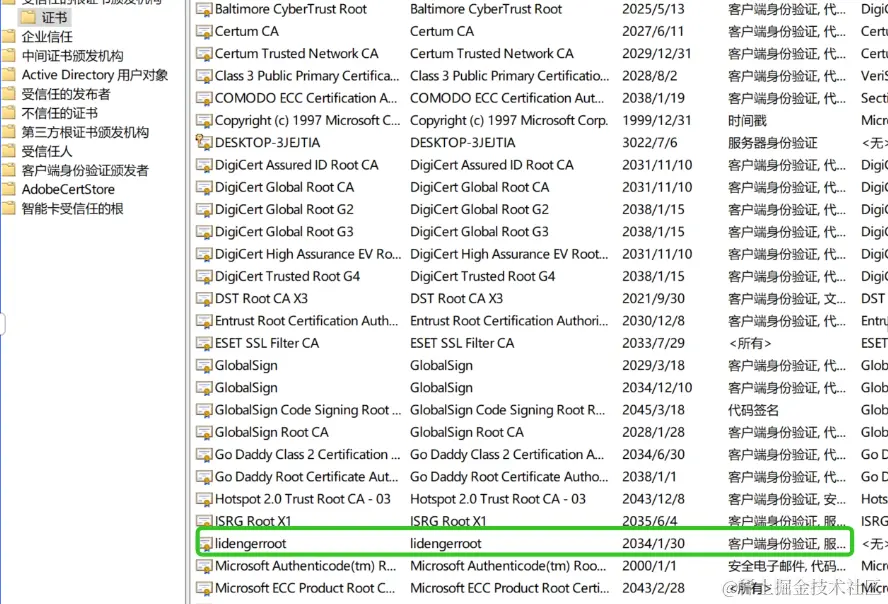Select the 客户端身份验证颁发者 node
The image size is (888, 604).
[x=85, y=170]
